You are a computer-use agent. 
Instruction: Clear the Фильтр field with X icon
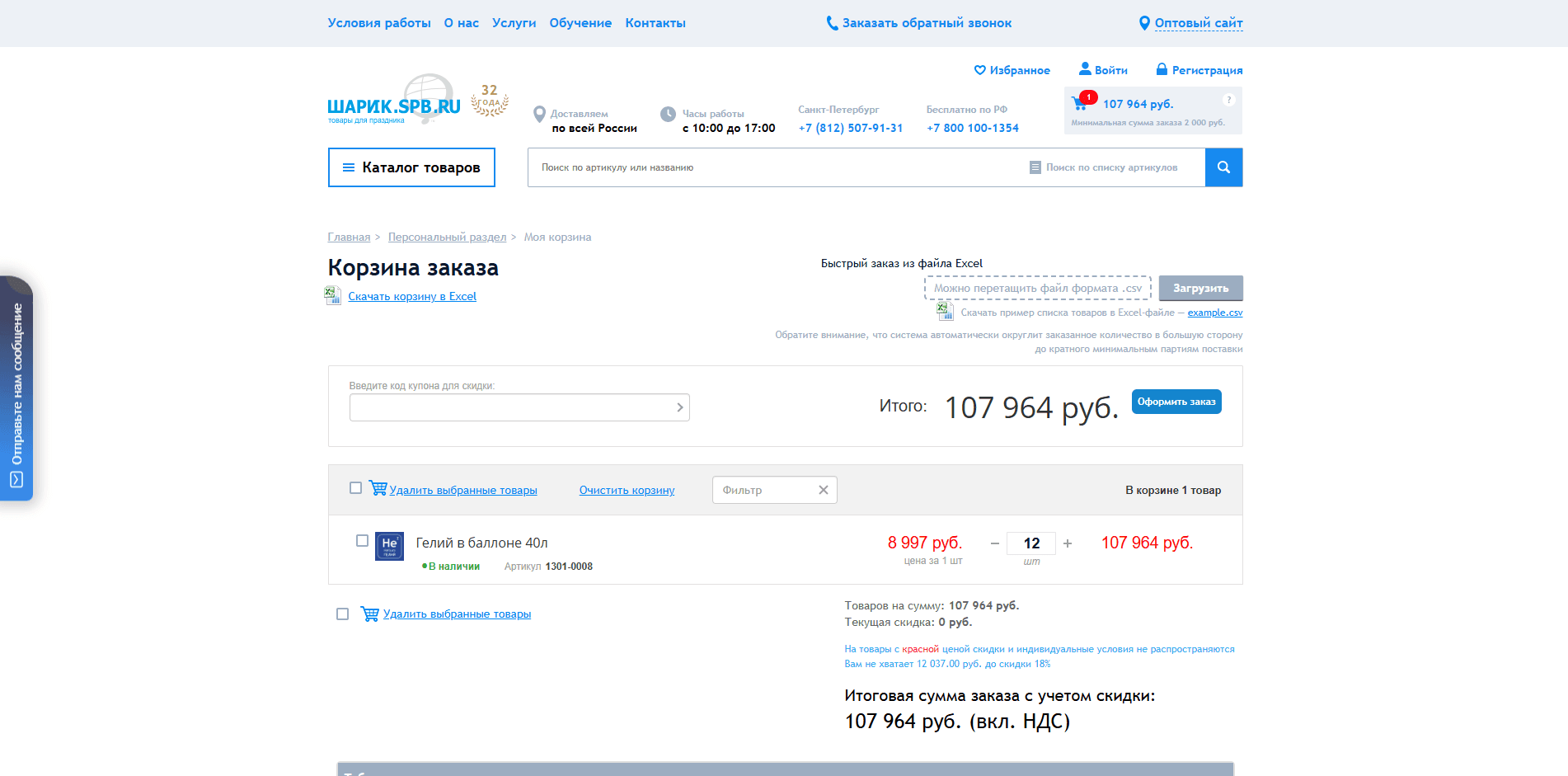[823, 490]
